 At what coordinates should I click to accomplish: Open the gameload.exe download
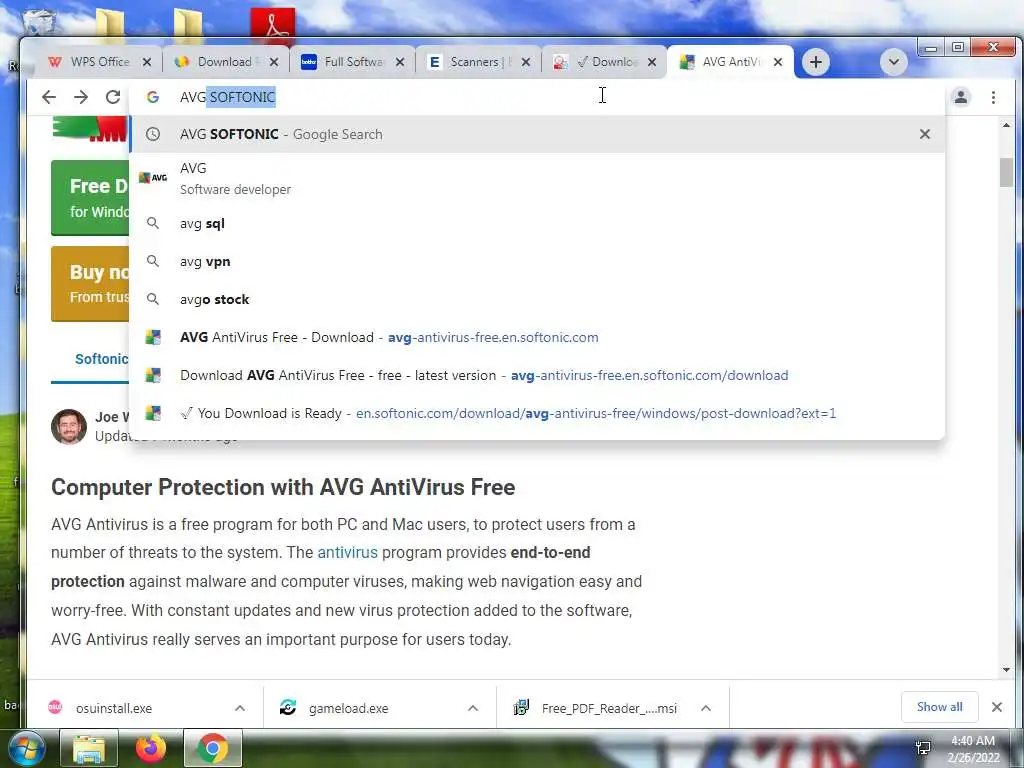click(x=348, y=709)
